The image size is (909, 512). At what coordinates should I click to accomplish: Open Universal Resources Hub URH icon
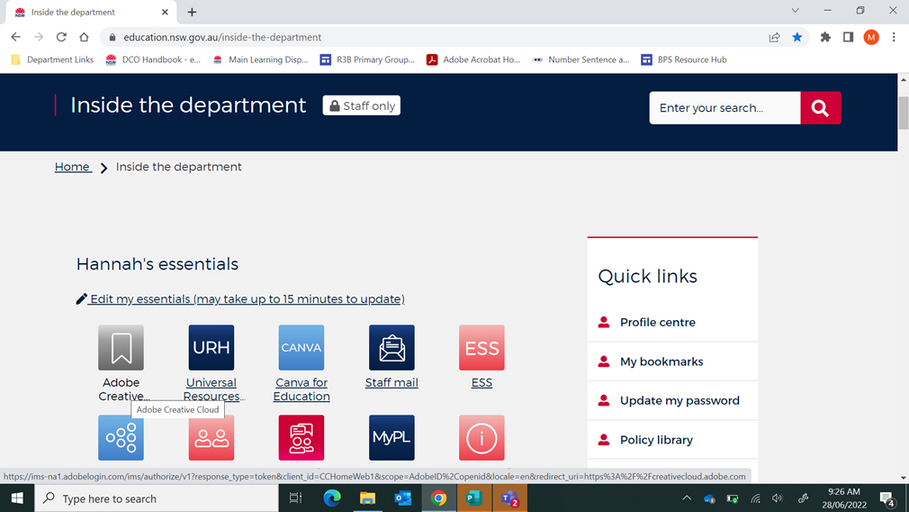(211, 348)
